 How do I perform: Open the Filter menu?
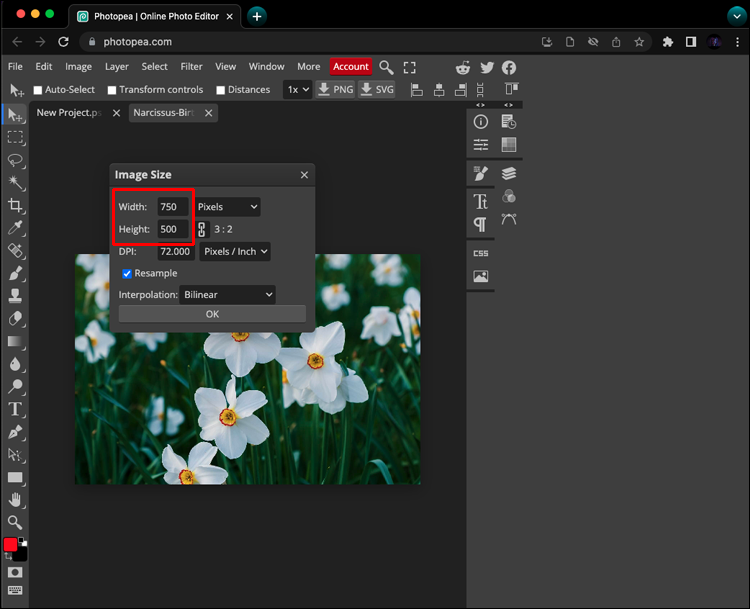coord(191,67)
